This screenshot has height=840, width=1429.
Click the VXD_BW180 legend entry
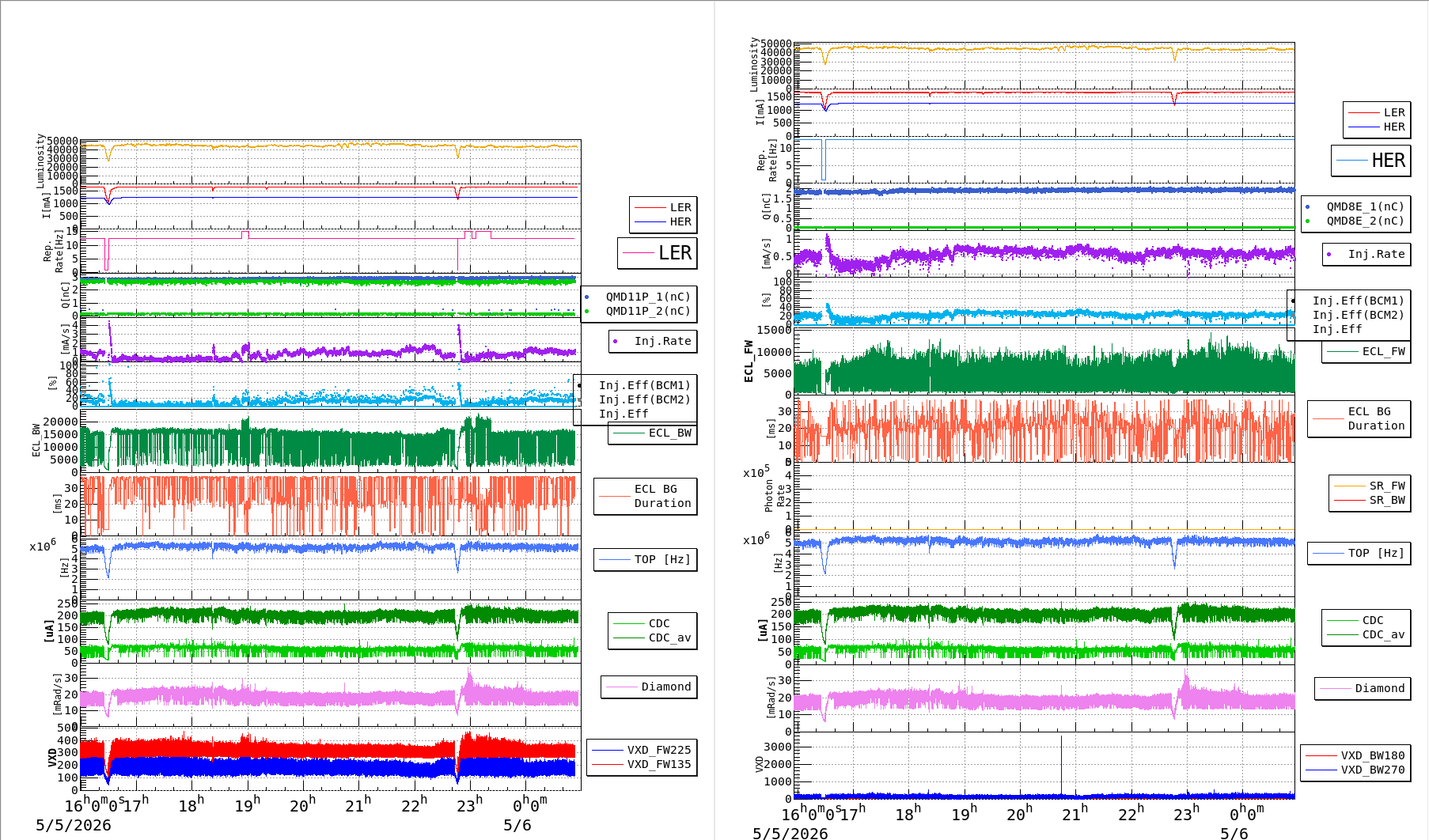click(x=1355, y=755)
